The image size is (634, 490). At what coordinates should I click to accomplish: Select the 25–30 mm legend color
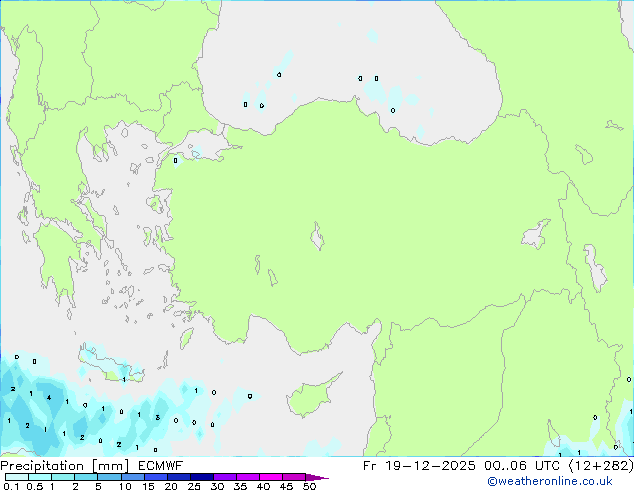coord(202,477)
